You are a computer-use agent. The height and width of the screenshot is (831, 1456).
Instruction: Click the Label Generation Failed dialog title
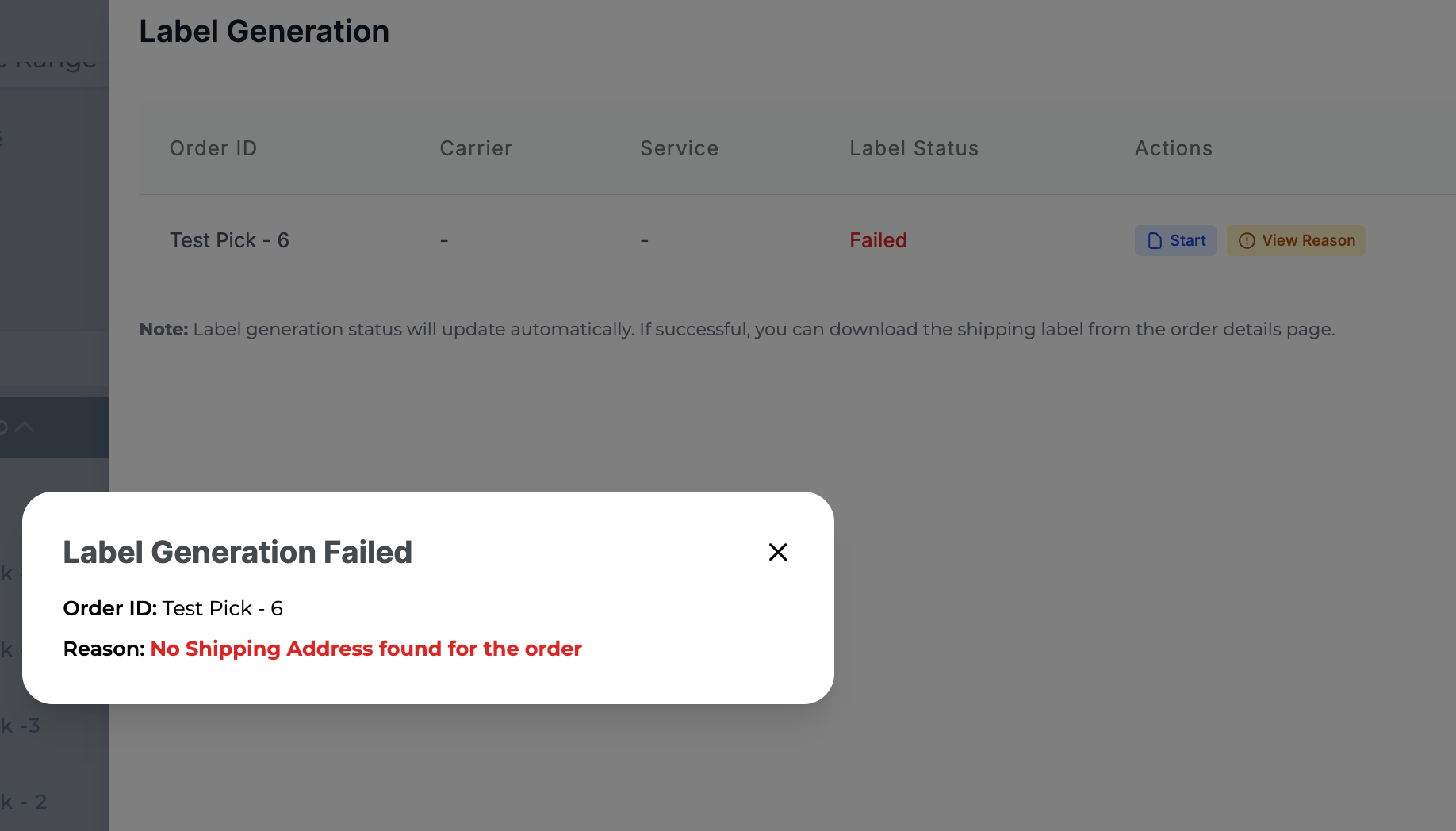tap(237, 552)
